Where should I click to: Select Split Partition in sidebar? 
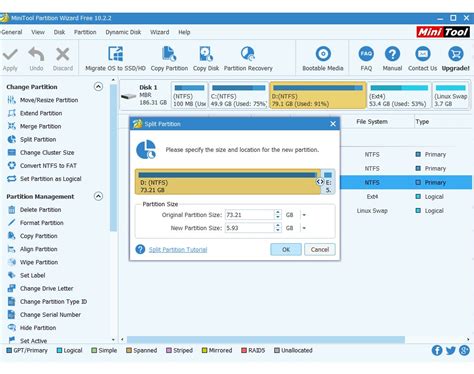point(32,139)
